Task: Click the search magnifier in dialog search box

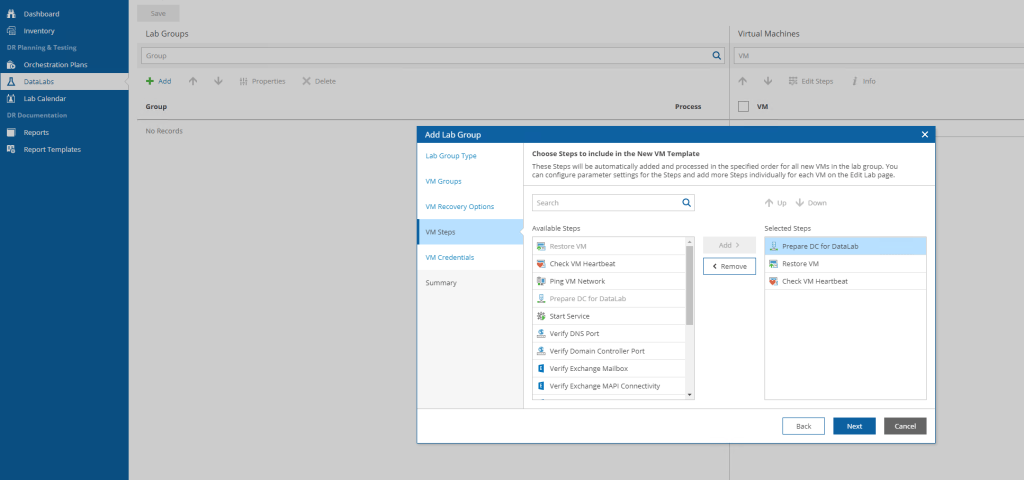Action: pos(686,202)
